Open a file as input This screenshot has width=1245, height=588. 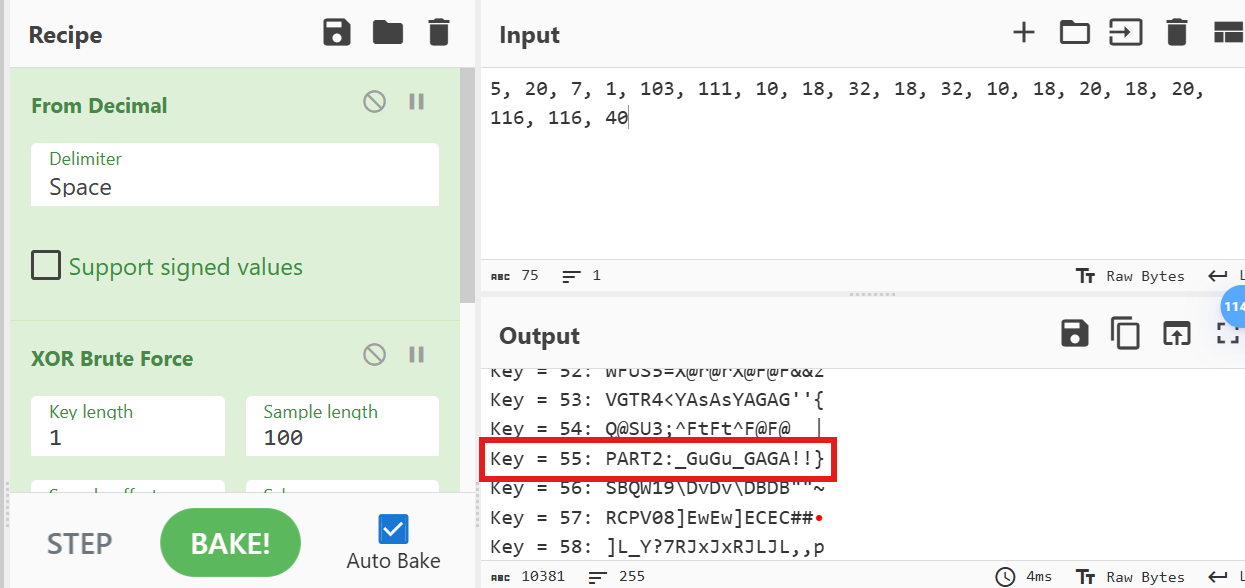pos(1126,33)
